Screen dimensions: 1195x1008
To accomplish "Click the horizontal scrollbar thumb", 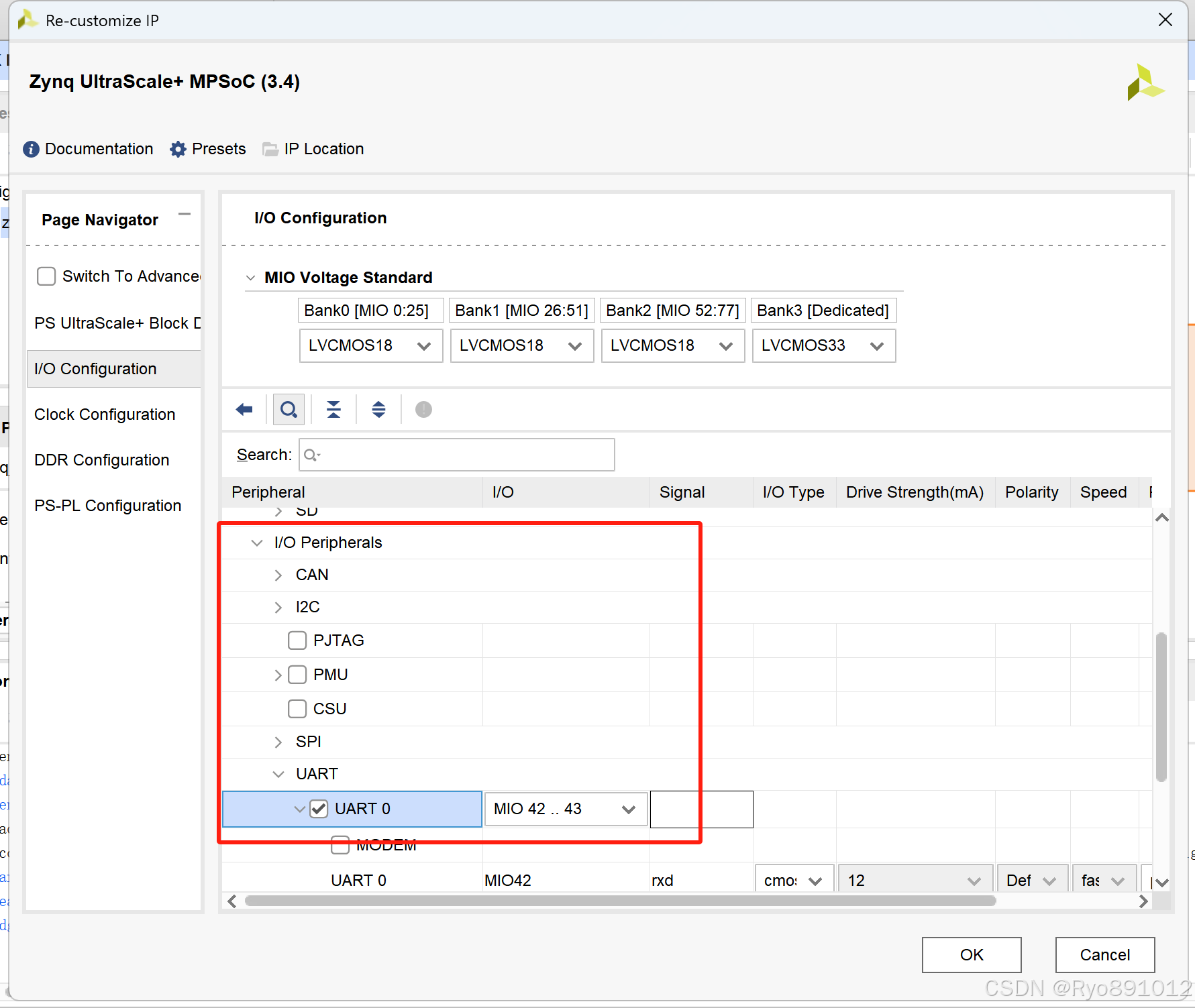I will point(621,901).
